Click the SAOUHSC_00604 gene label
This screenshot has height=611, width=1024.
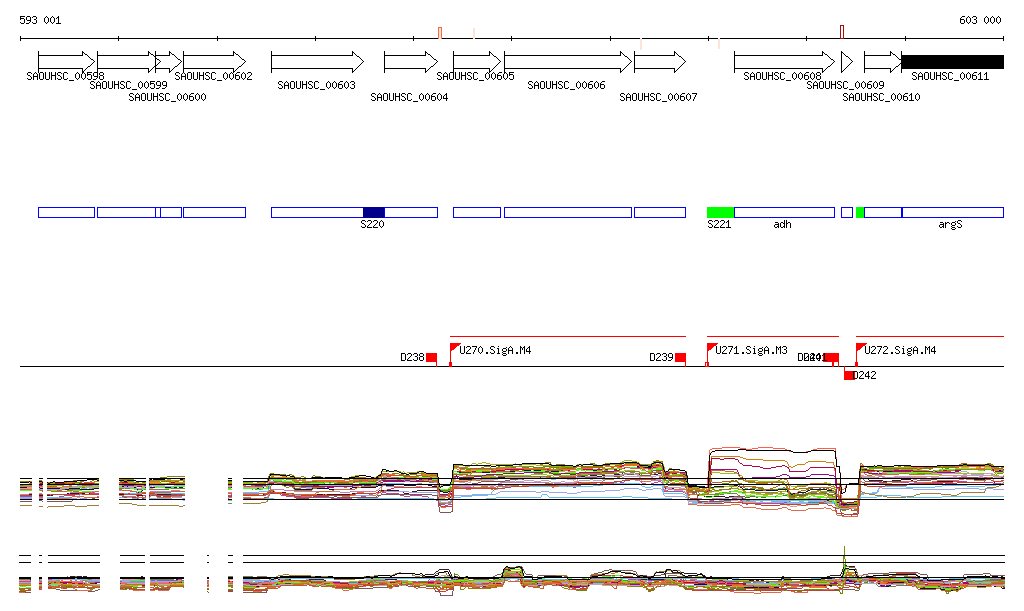(409, 97)
